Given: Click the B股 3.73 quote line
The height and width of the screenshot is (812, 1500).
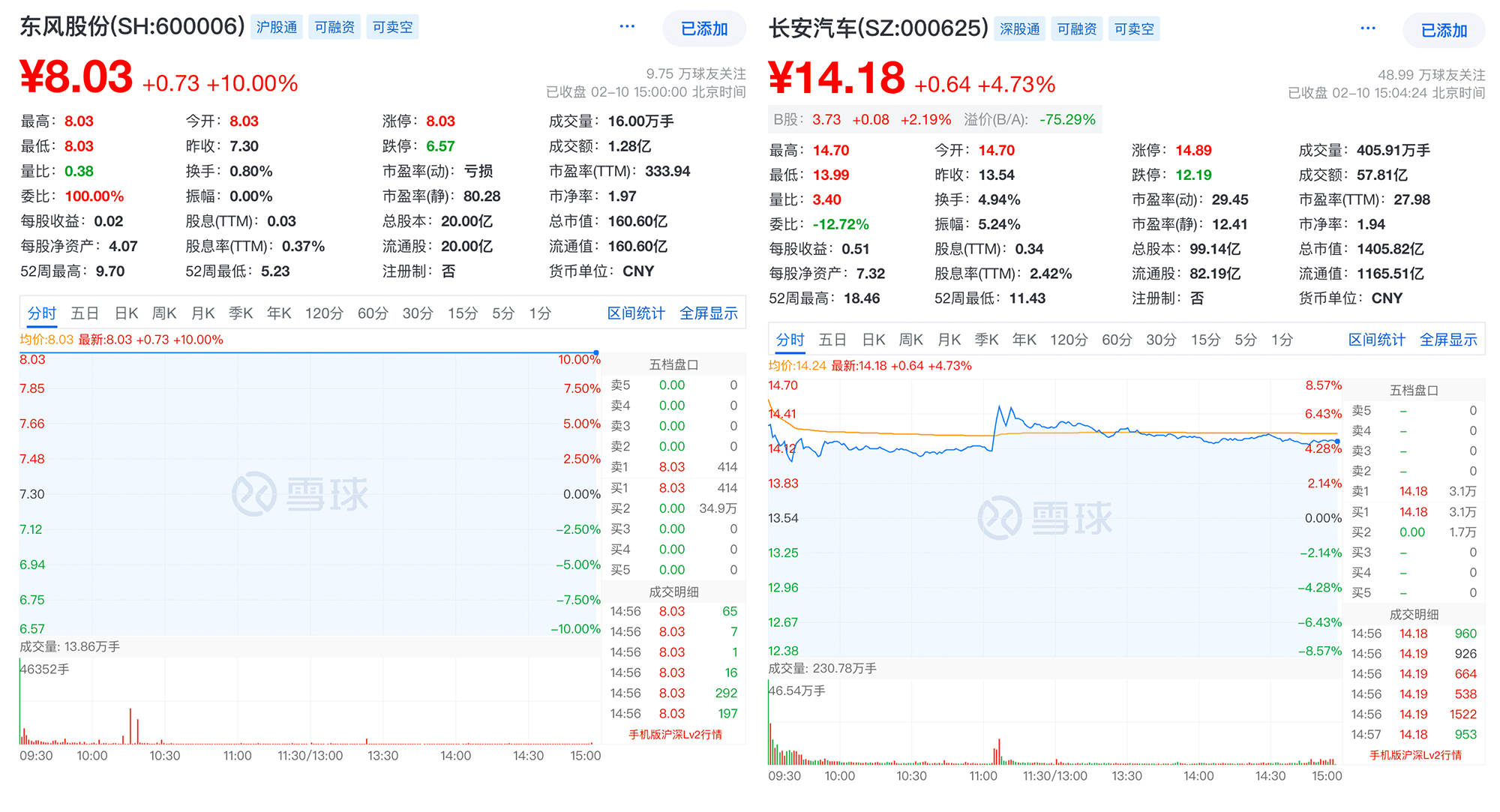Looking at the screenshot, I should point(934,120).
